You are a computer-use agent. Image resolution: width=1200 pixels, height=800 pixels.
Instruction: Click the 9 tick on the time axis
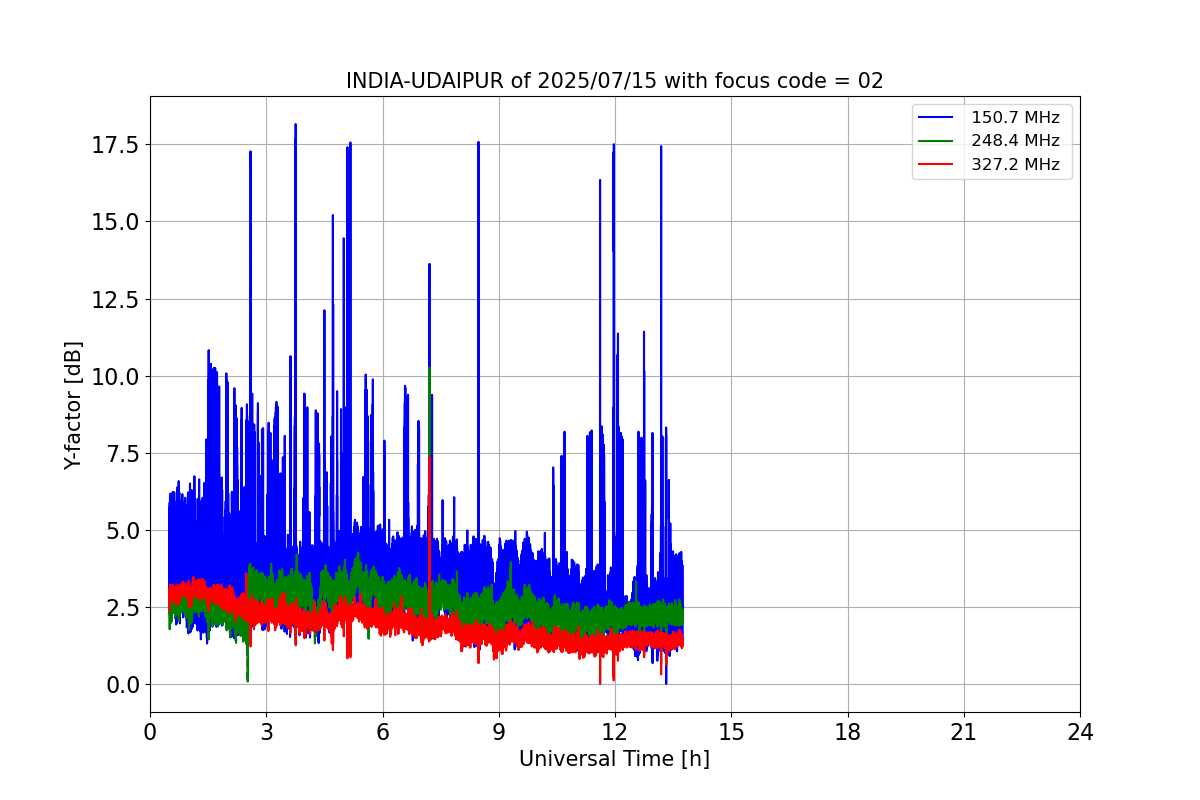pos(499,732)
